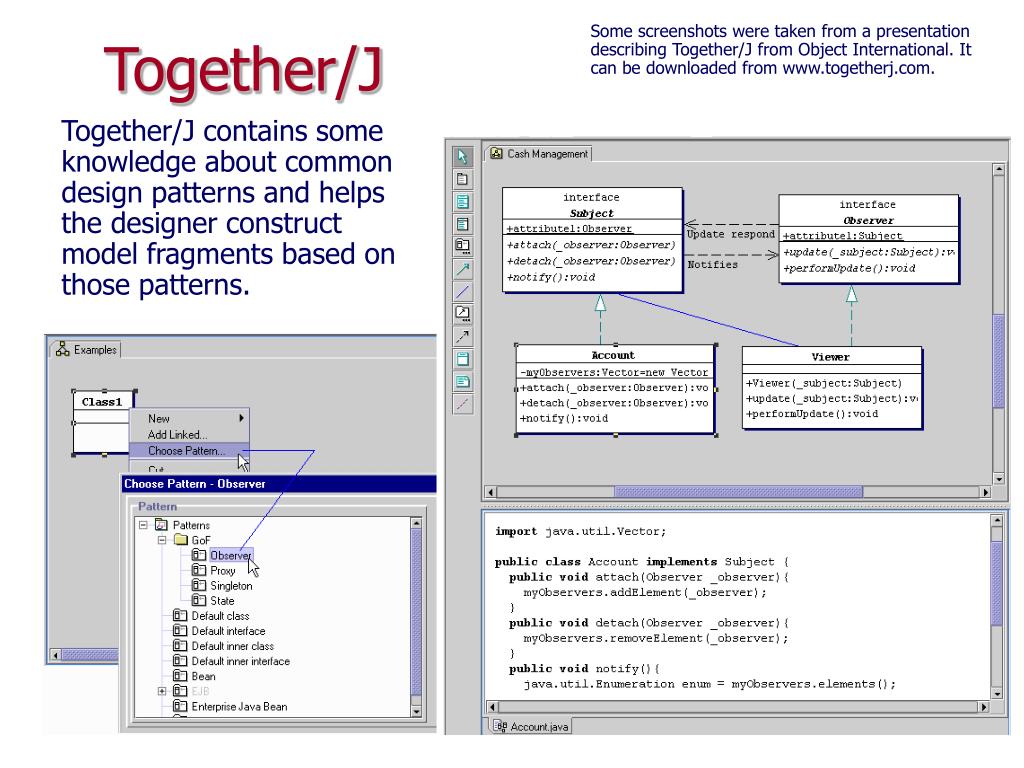
Task: Select Observer in the GoF pattern list
Action: [x=231, y=555]
